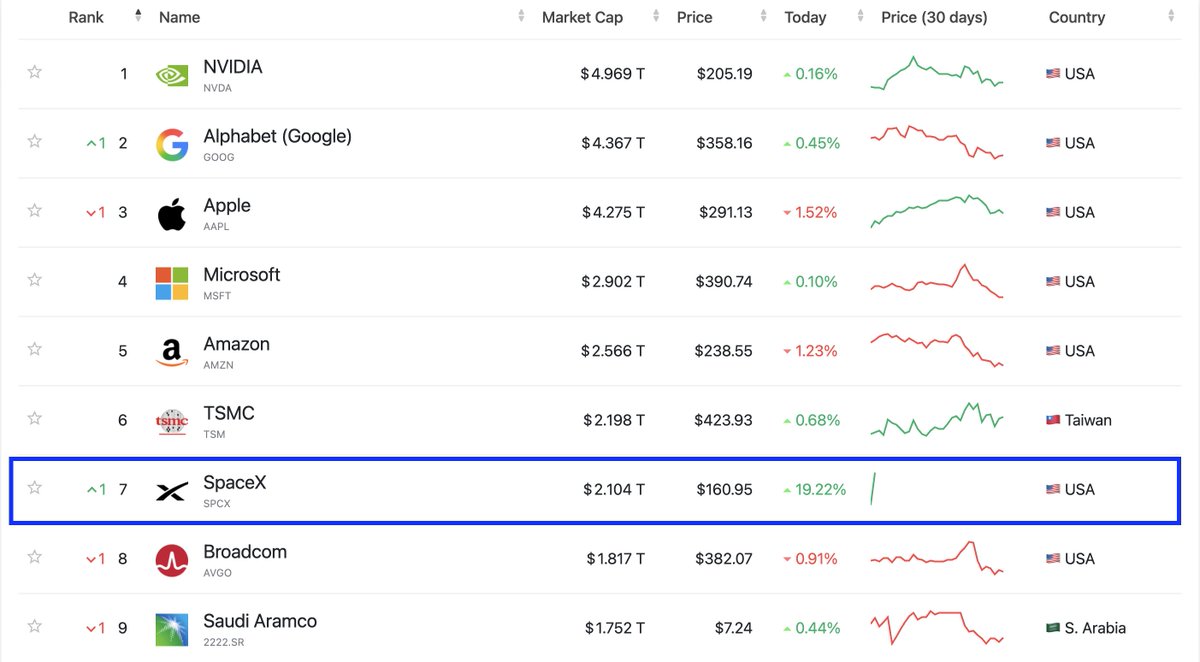Open the Alphabet (Google) name link
This screenshot has height=662, width=1200.
278,136
